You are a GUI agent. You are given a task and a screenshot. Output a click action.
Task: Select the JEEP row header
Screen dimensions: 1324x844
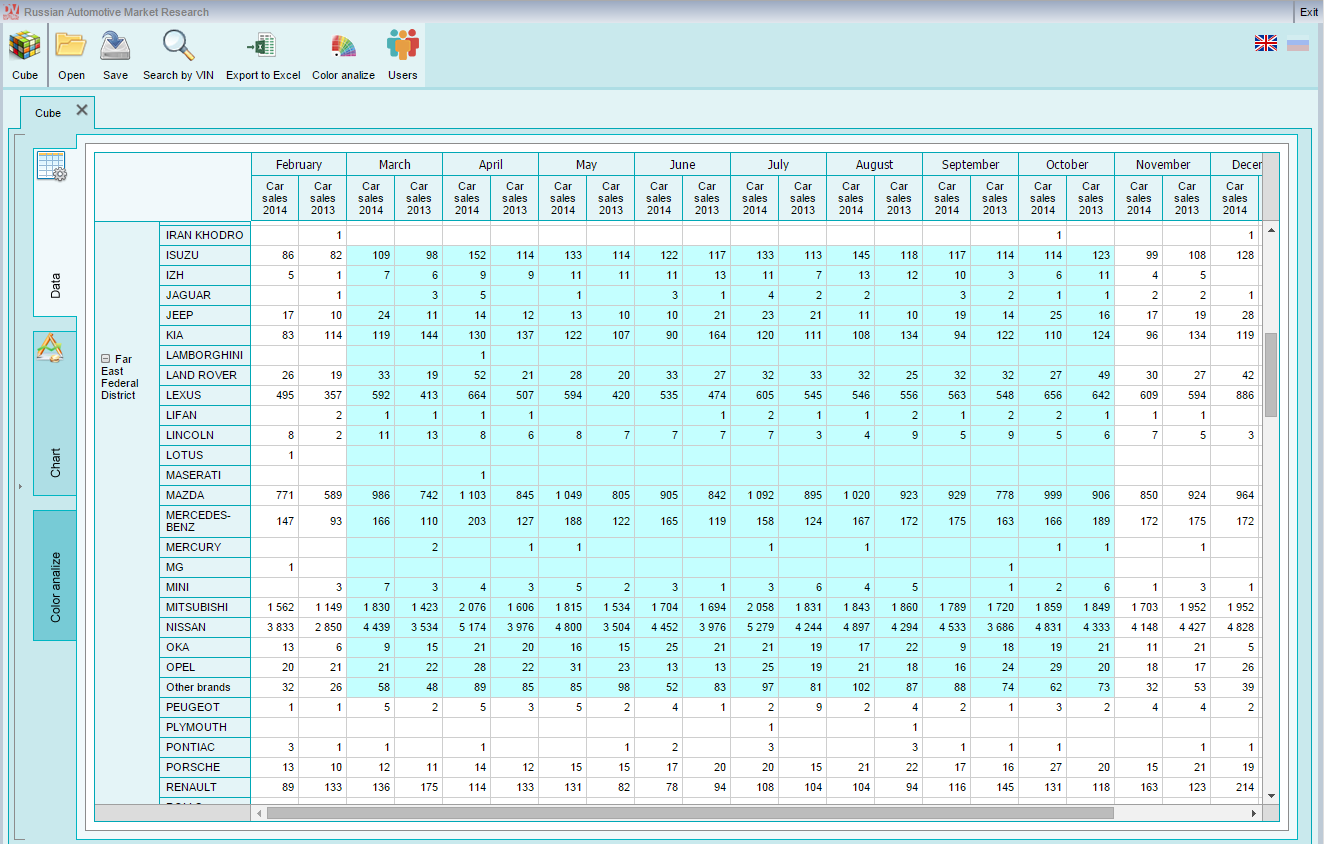tap(205, 315)
